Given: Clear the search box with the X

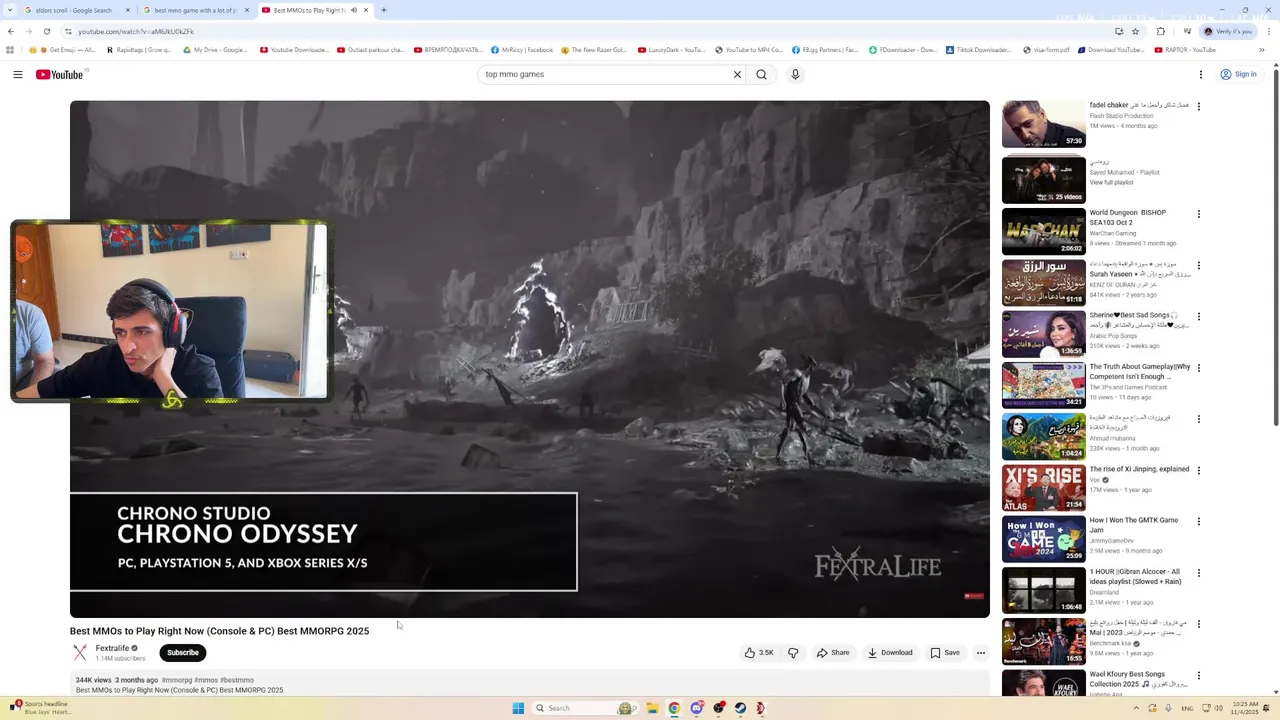Looking at the screenshot, I should (737, 74).
